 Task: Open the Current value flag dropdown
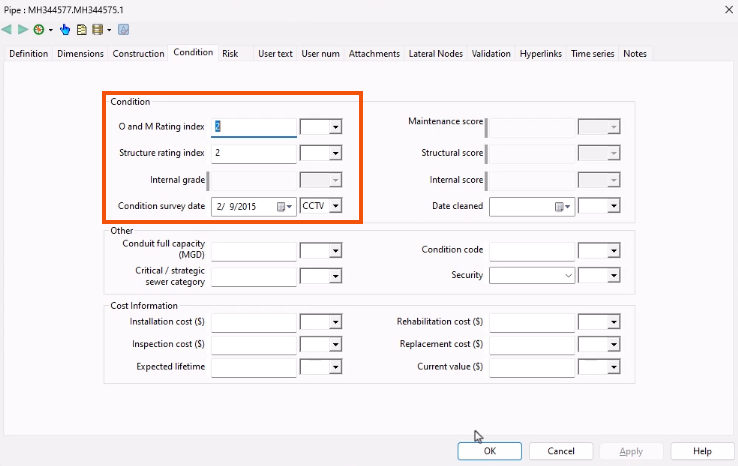(x=613, y=367)
